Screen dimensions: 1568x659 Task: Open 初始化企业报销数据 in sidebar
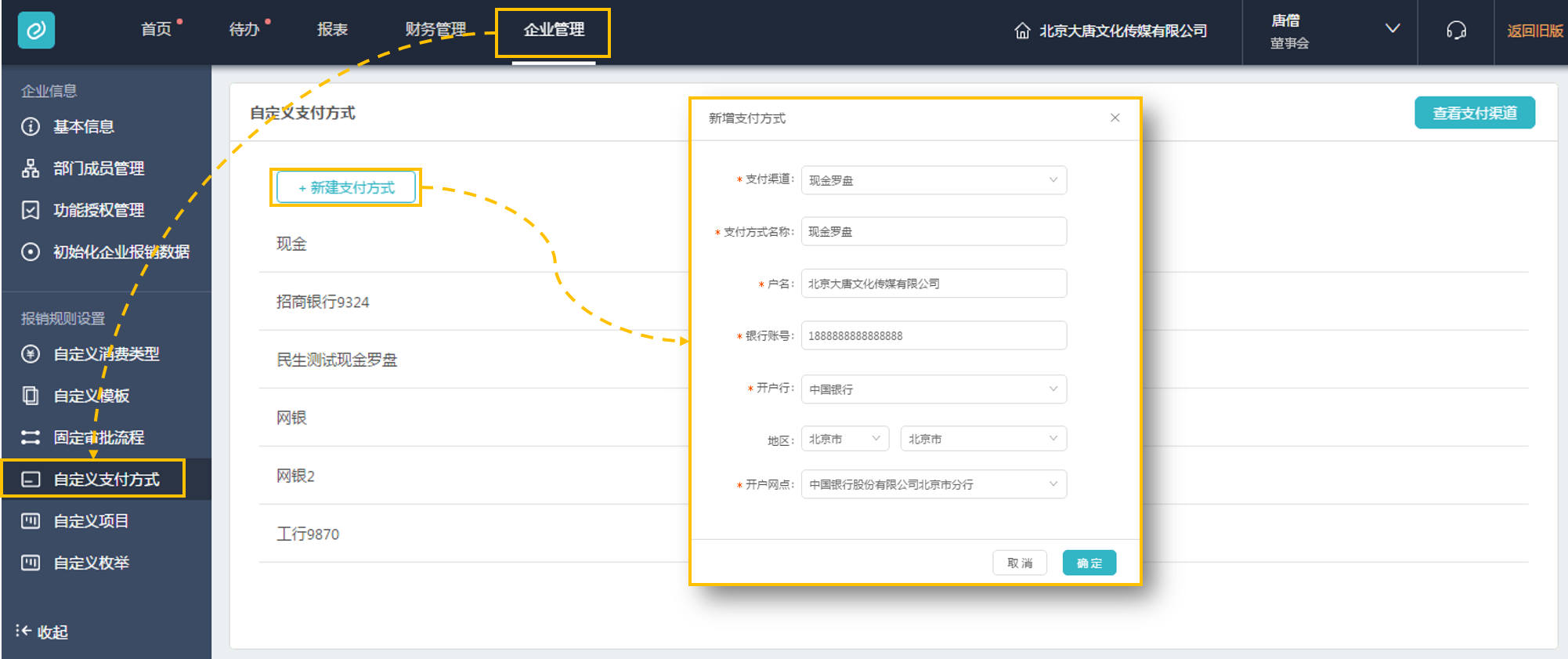point(121,252)
